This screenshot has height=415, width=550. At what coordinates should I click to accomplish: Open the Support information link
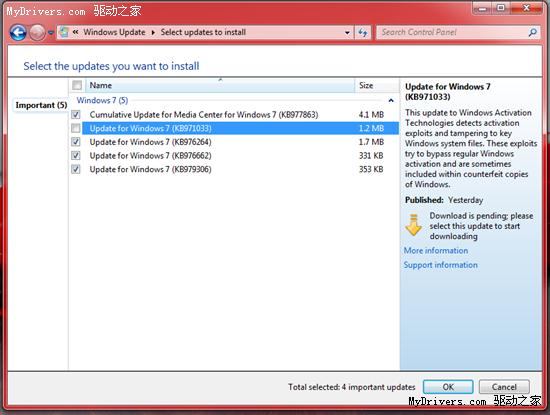click(x=441, y=265)
